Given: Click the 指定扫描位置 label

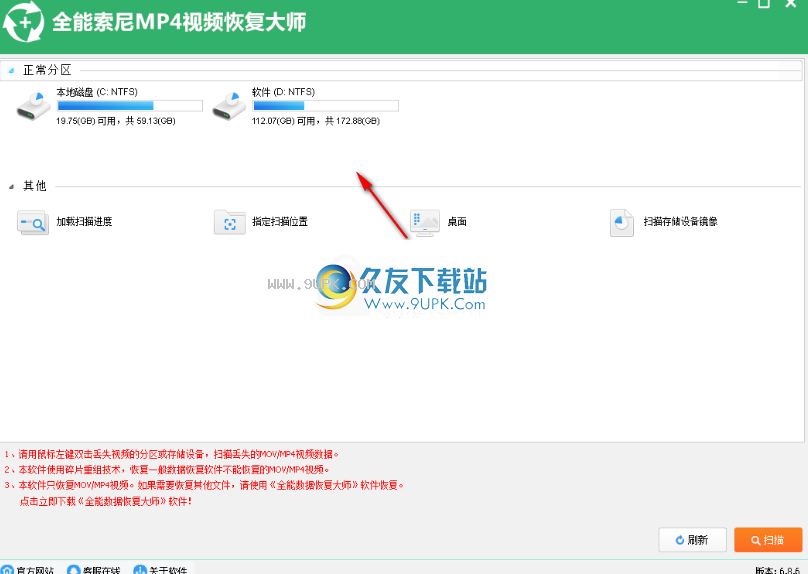Looking at the screenshot, I should [280, 222].
